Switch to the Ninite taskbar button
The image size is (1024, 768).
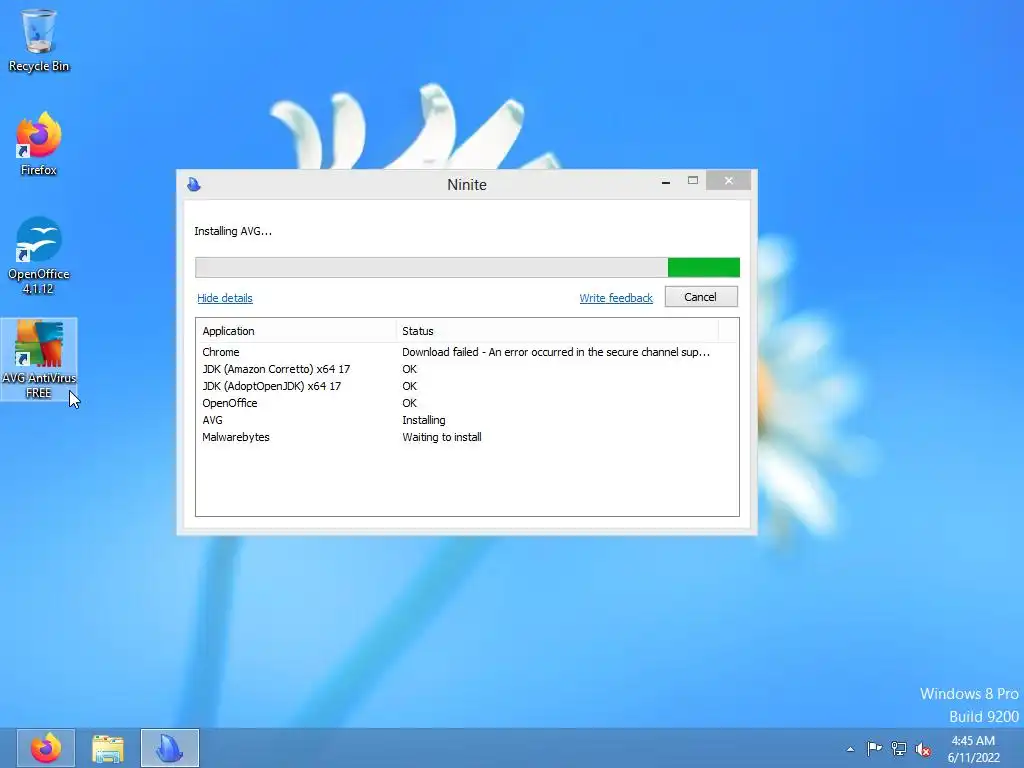click(x=170, y=748)
